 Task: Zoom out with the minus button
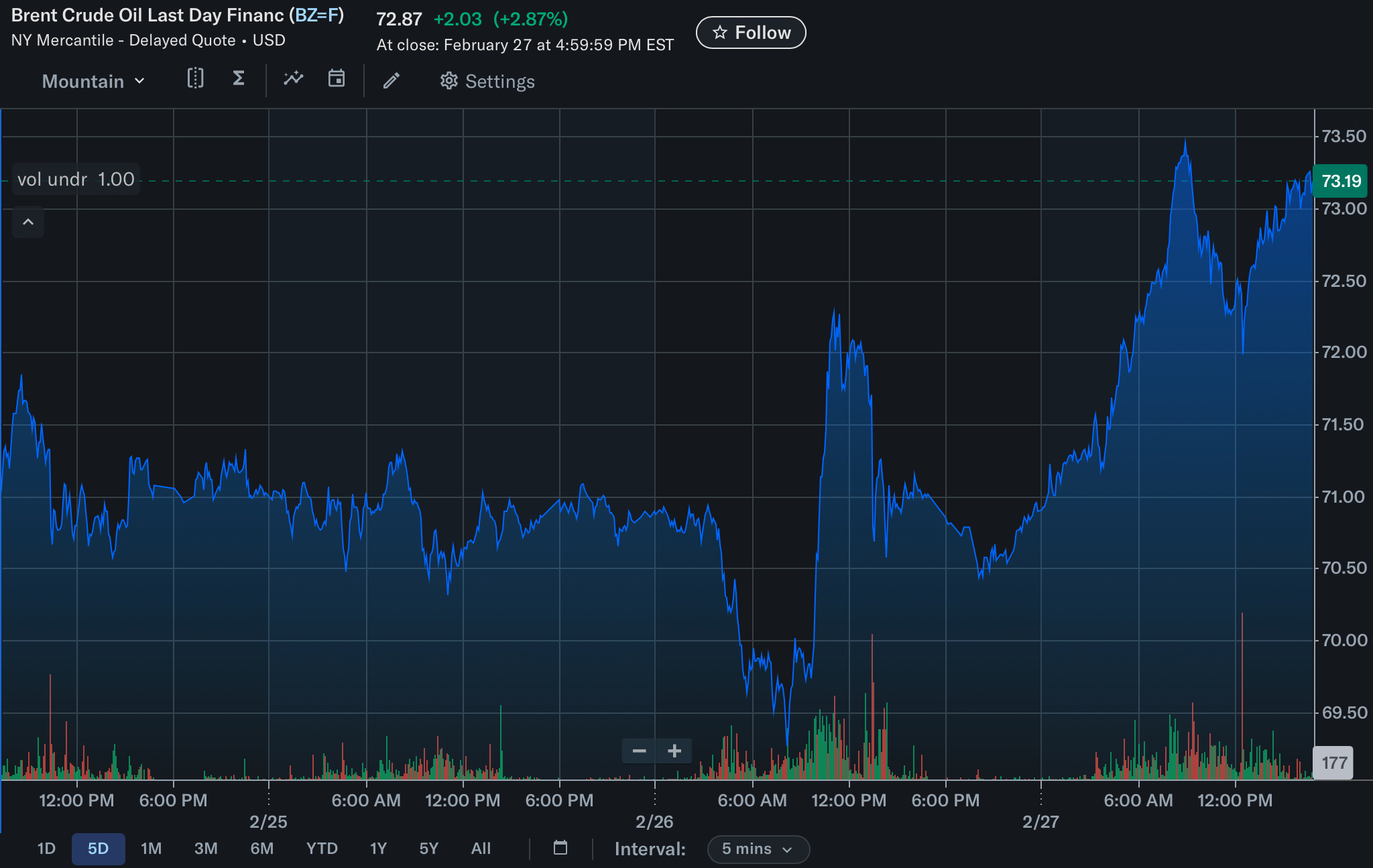tap(639, 751)
